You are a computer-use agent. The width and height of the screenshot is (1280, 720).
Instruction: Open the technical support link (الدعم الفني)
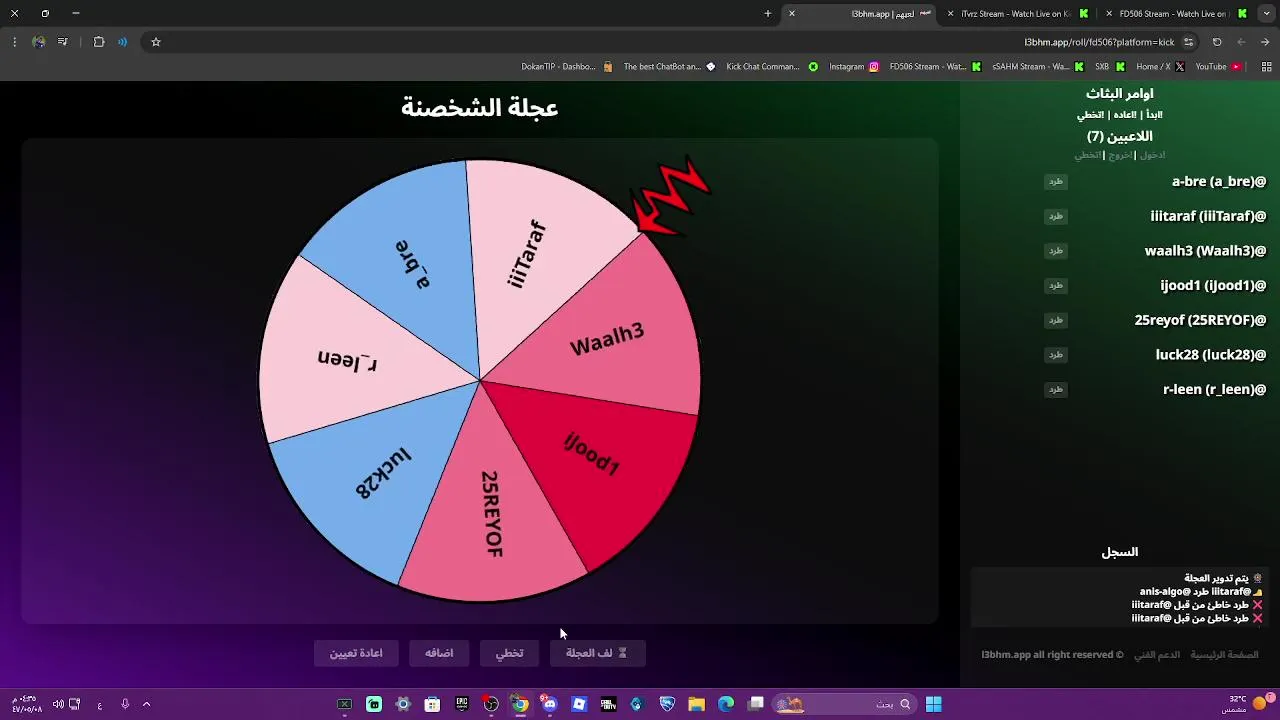pos(1157,655)
